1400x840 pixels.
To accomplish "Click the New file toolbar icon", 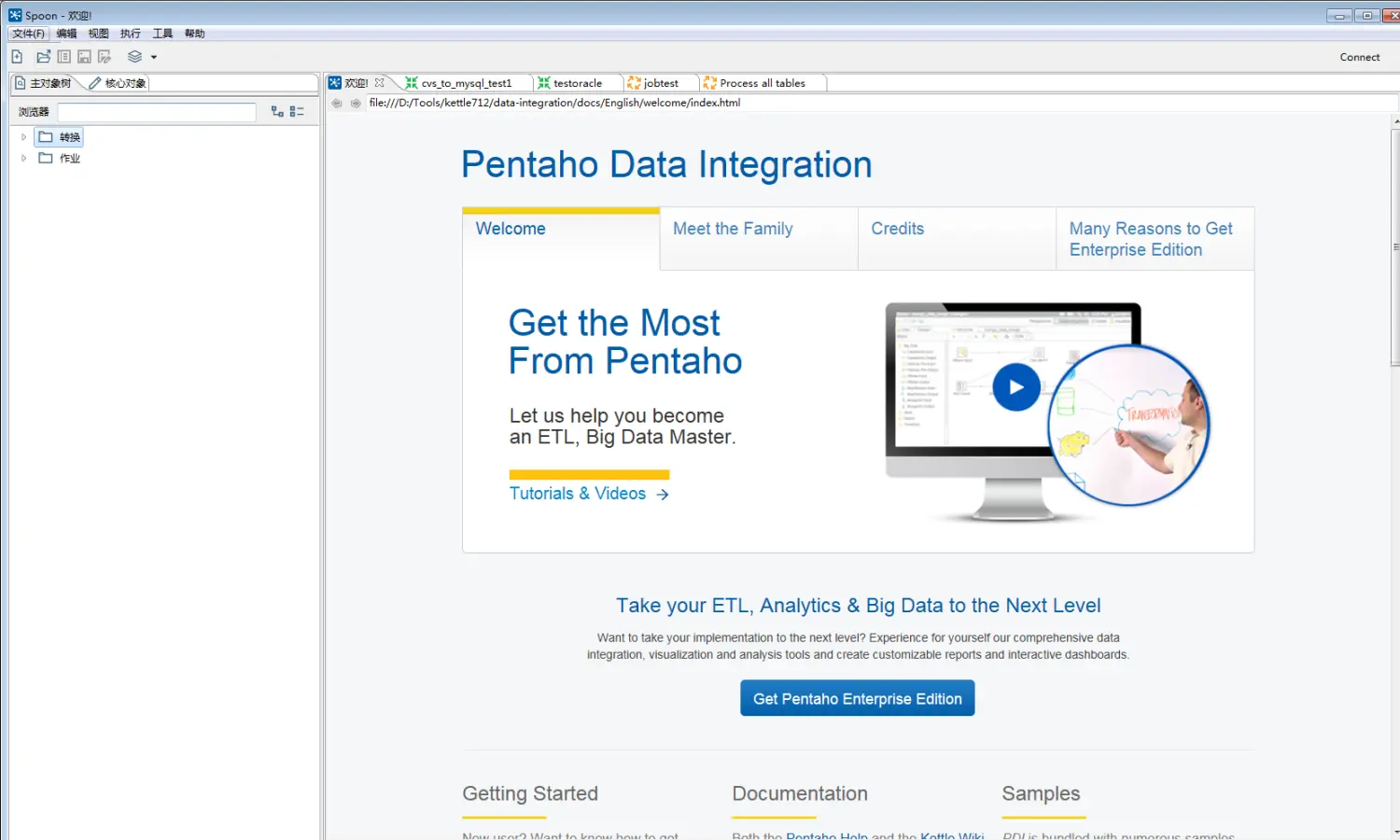I will pos(17,57).
